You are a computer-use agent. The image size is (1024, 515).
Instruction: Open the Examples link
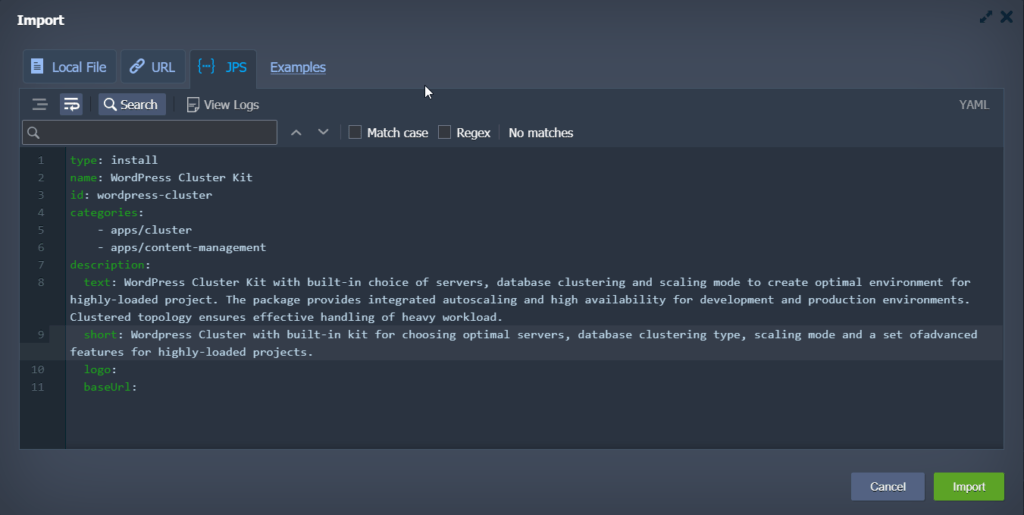pos(298,67)
